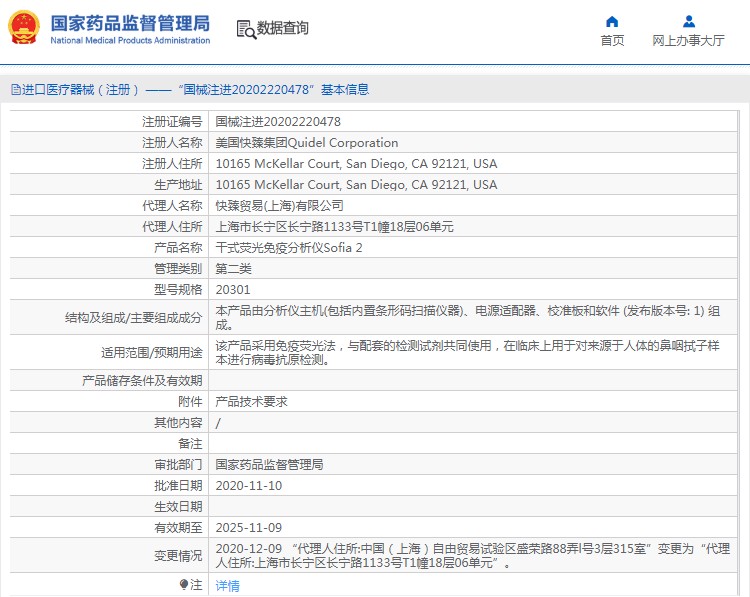Image resolution: width=750 pixels, height=597 pixels.
Task: Select 干式荧光免疫分析仪Sofia 2 value
Action: click(289, 248)
